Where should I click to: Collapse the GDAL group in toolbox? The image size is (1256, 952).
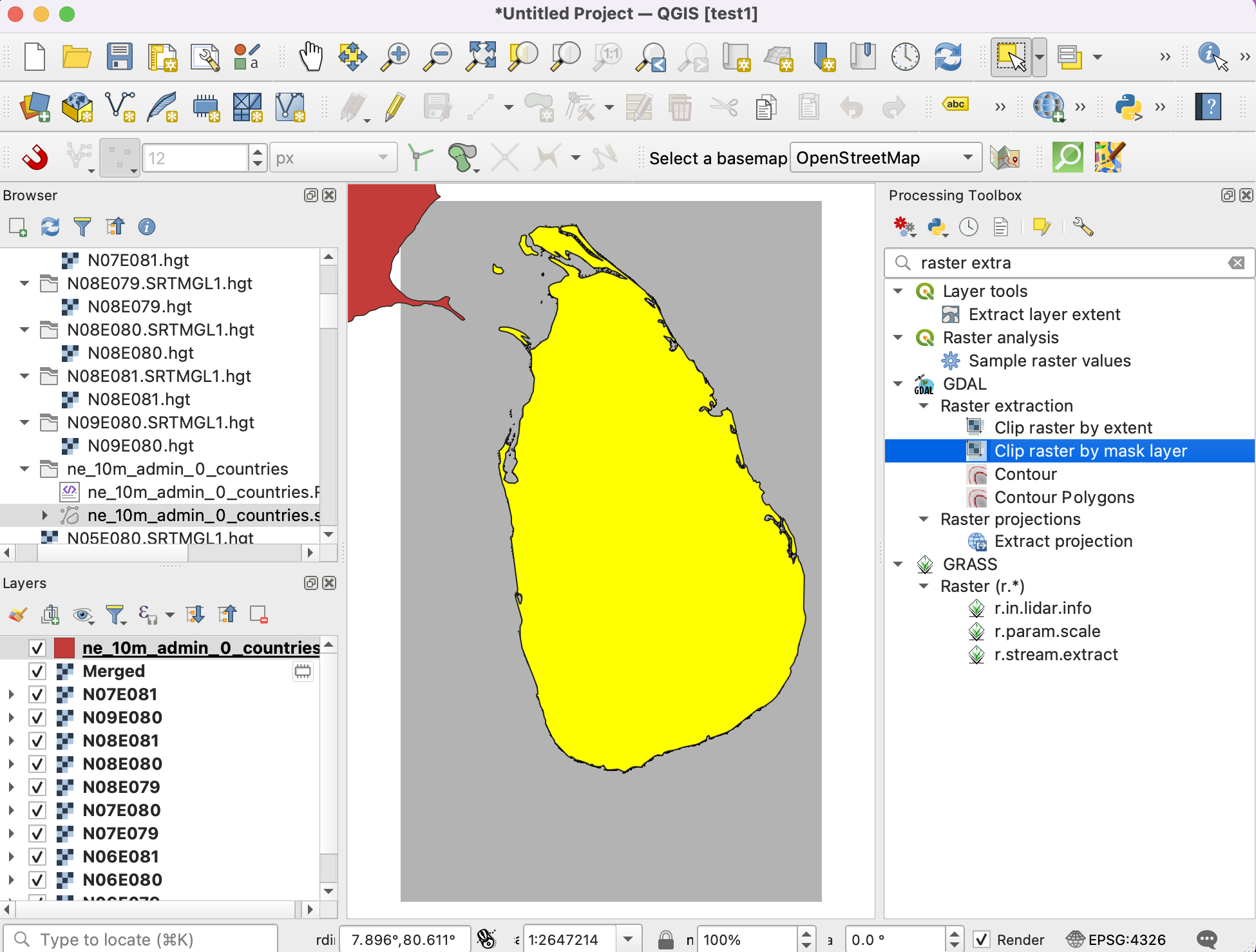point(898,384)
